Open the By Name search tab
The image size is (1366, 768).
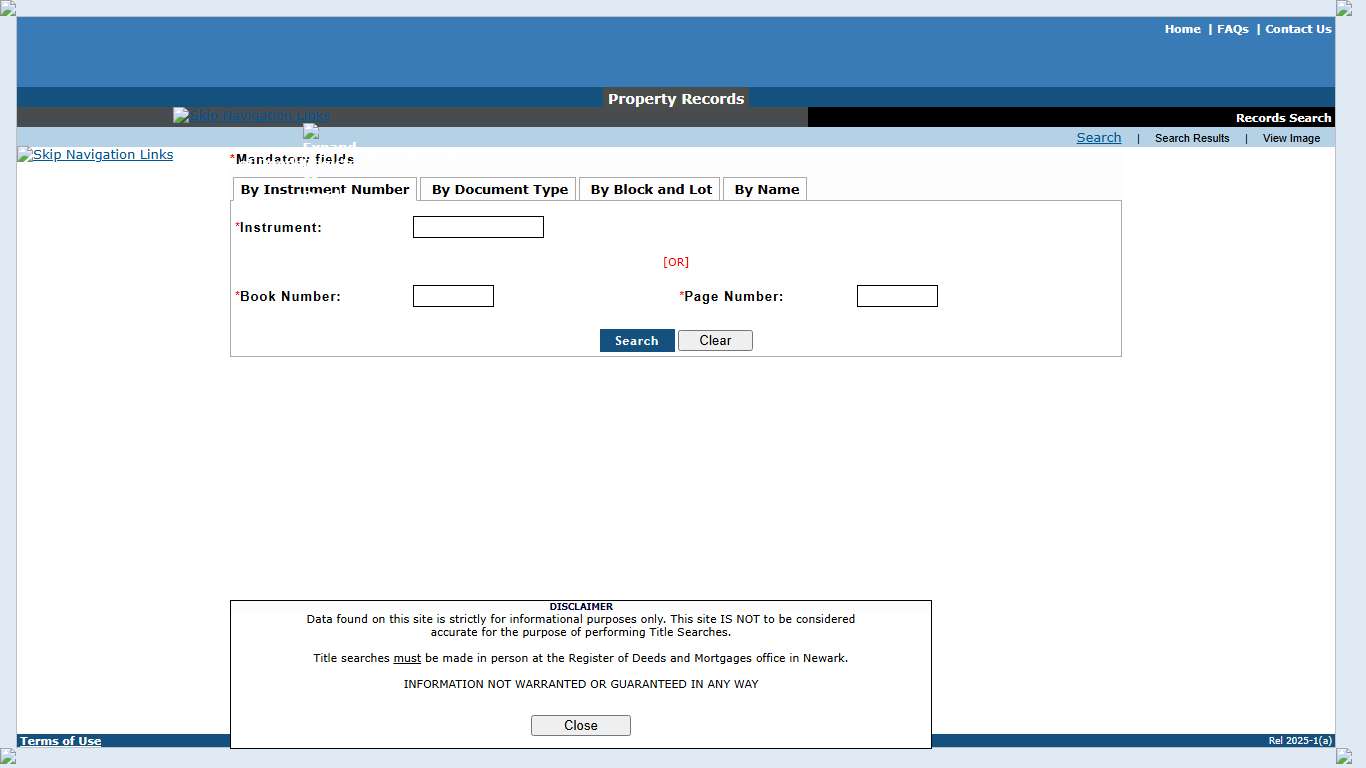click(764, 189)
